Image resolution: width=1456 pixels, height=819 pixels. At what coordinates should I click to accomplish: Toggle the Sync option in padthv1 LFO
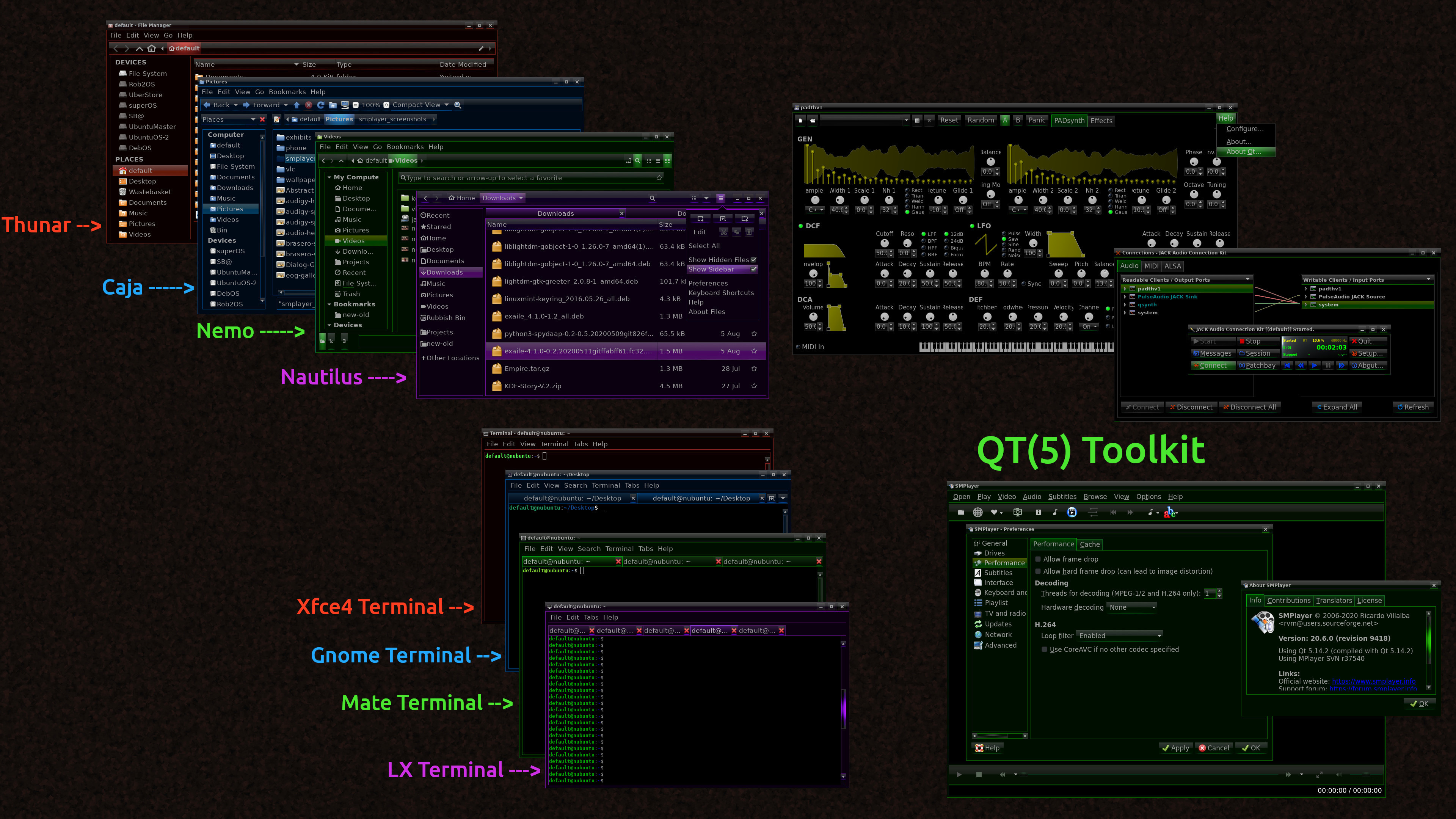point(1024,284)
